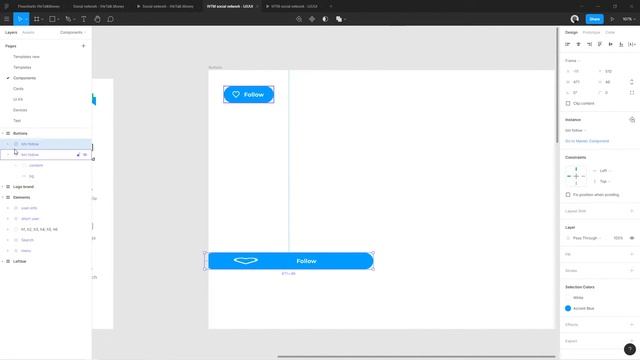Select the Pen tool
Image resolution: width=640 pixels, height=360 pixels.
(x=68, y=19)
